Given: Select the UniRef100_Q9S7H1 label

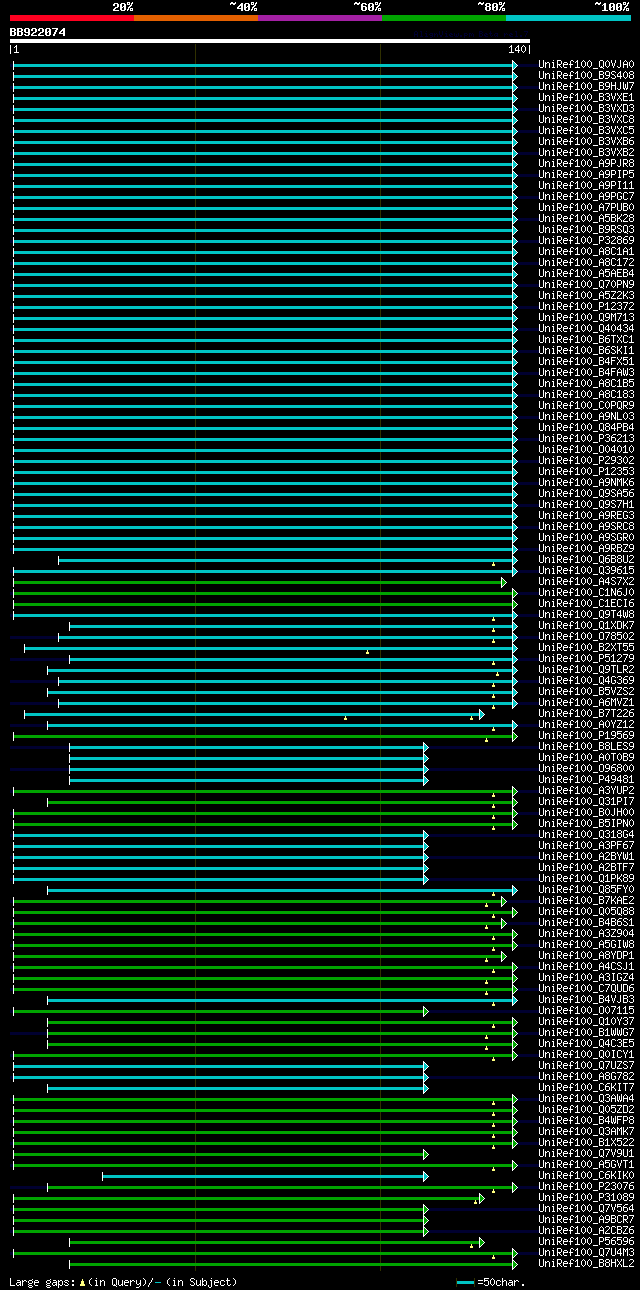Looking at the screenshot, I should tap(586, 504).
